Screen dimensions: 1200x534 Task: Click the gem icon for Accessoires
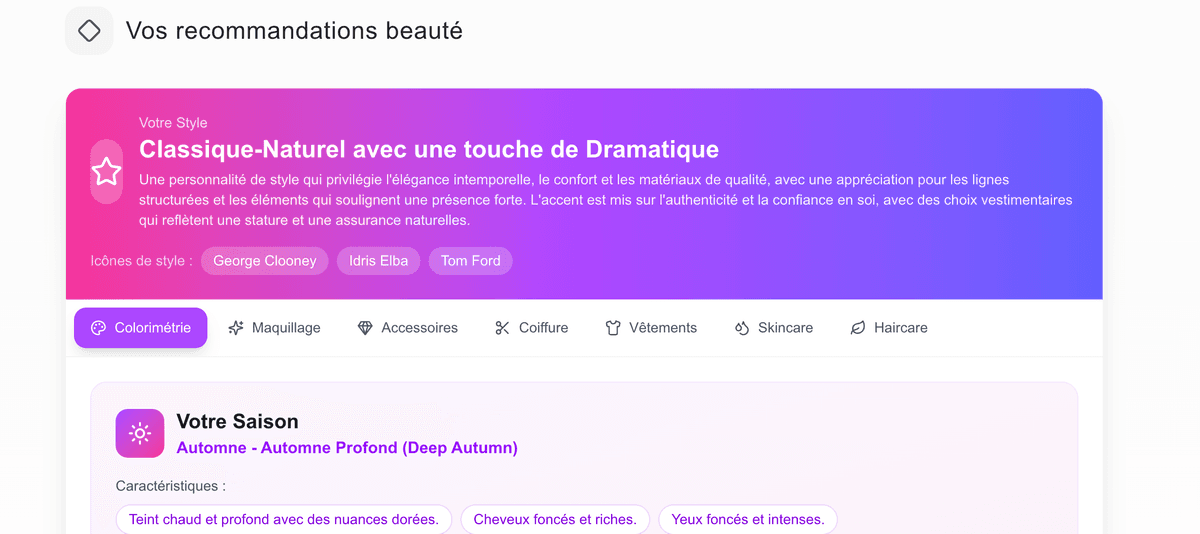click(365, 328)
